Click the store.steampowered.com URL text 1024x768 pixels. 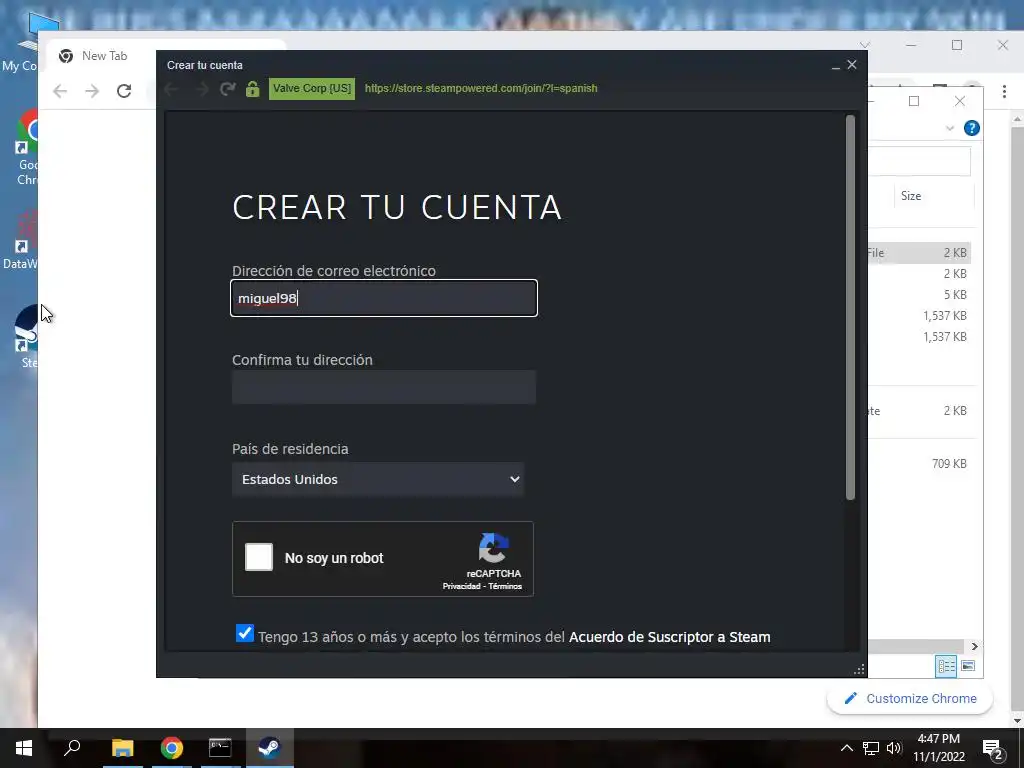[481, 88]
